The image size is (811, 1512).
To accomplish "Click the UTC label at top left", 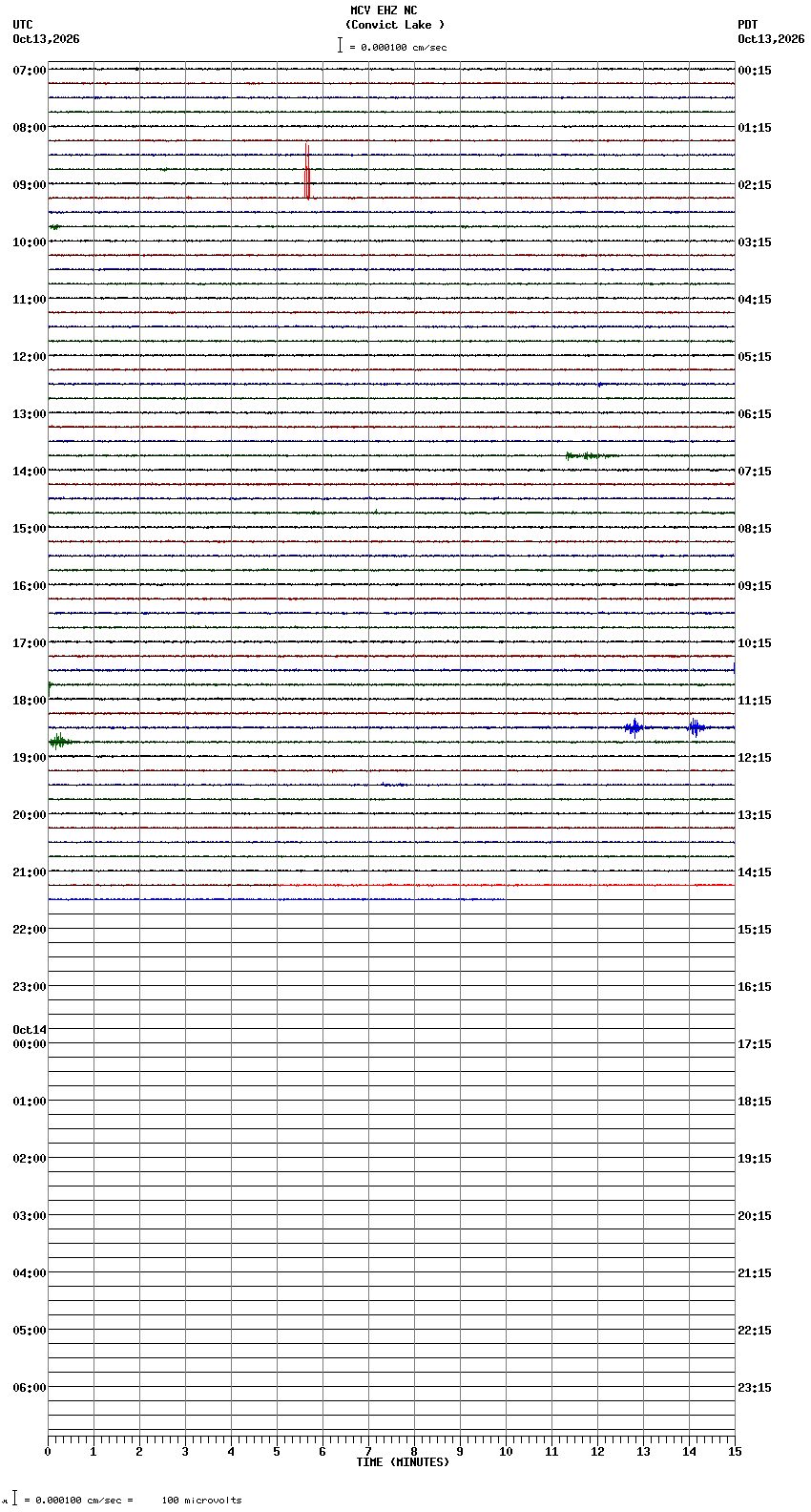I will pyautogui.click(x=22, y=25).
